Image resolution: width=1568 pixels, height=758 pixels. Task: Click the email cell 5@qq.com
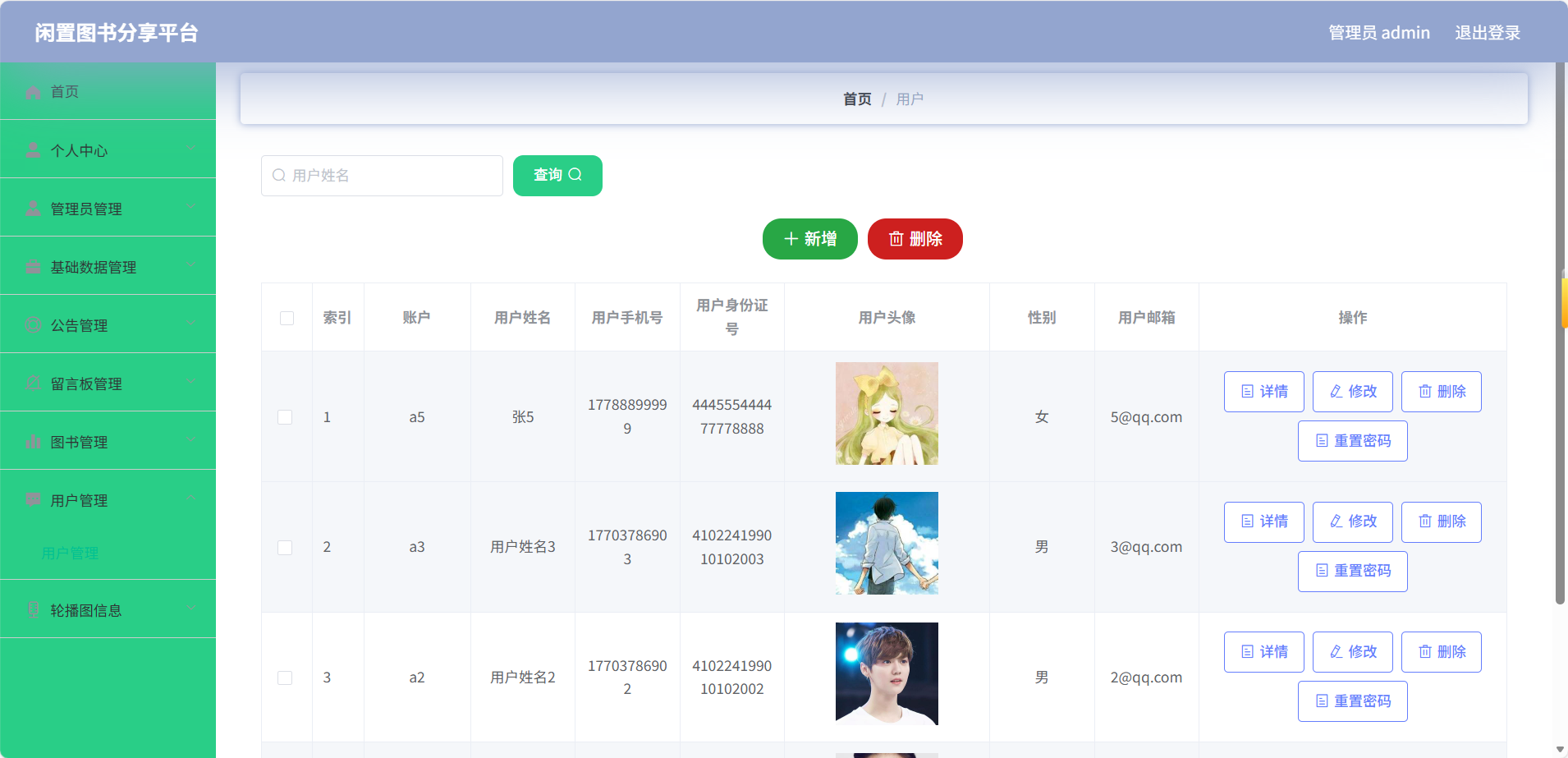pos(1147,417)
